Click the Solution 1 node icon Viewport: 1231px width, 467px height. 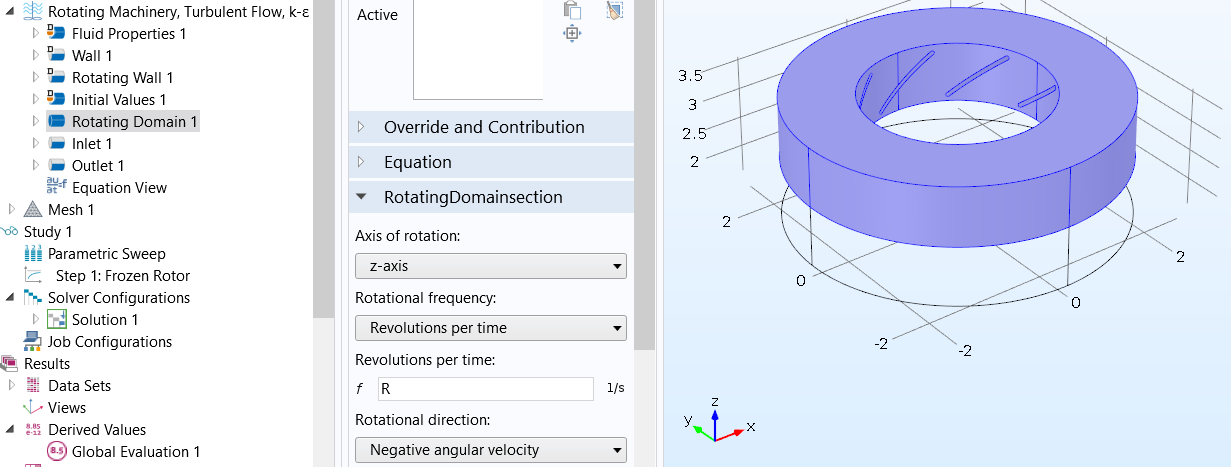tap(57, 320)
